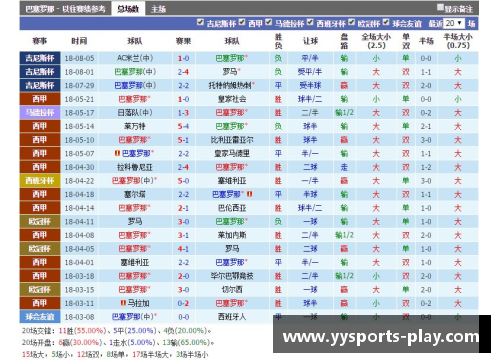Open 切尔西 team link
Image resolution: width=500 pixels, height=362 pixels.
pyautogui.click(x=232, y=289)
